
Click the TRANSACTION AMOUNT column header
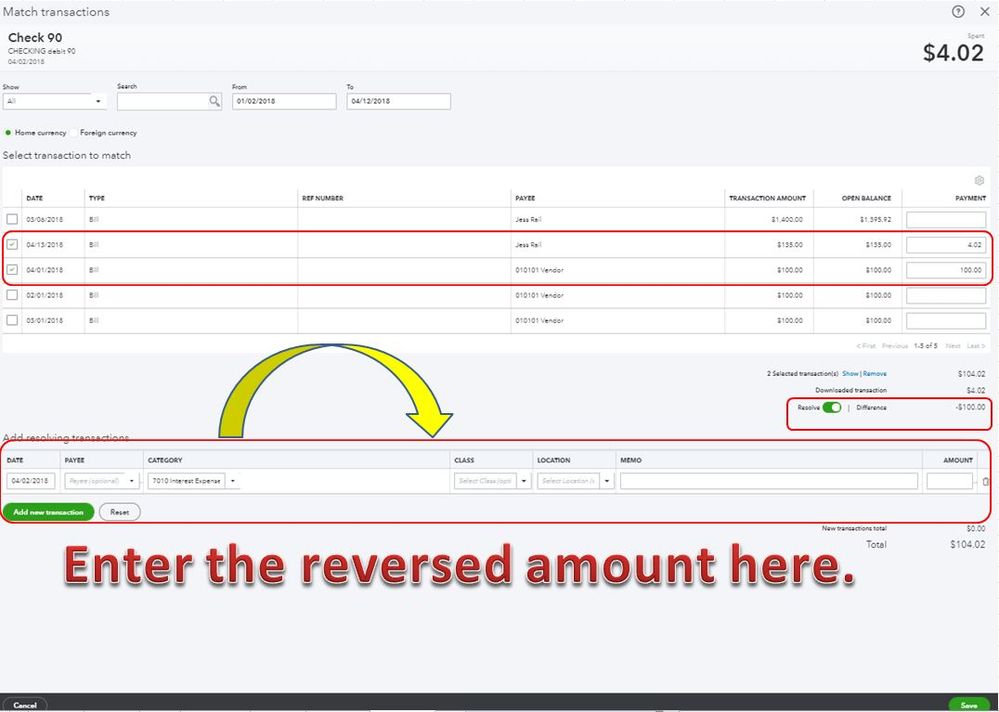click(767, 198)
